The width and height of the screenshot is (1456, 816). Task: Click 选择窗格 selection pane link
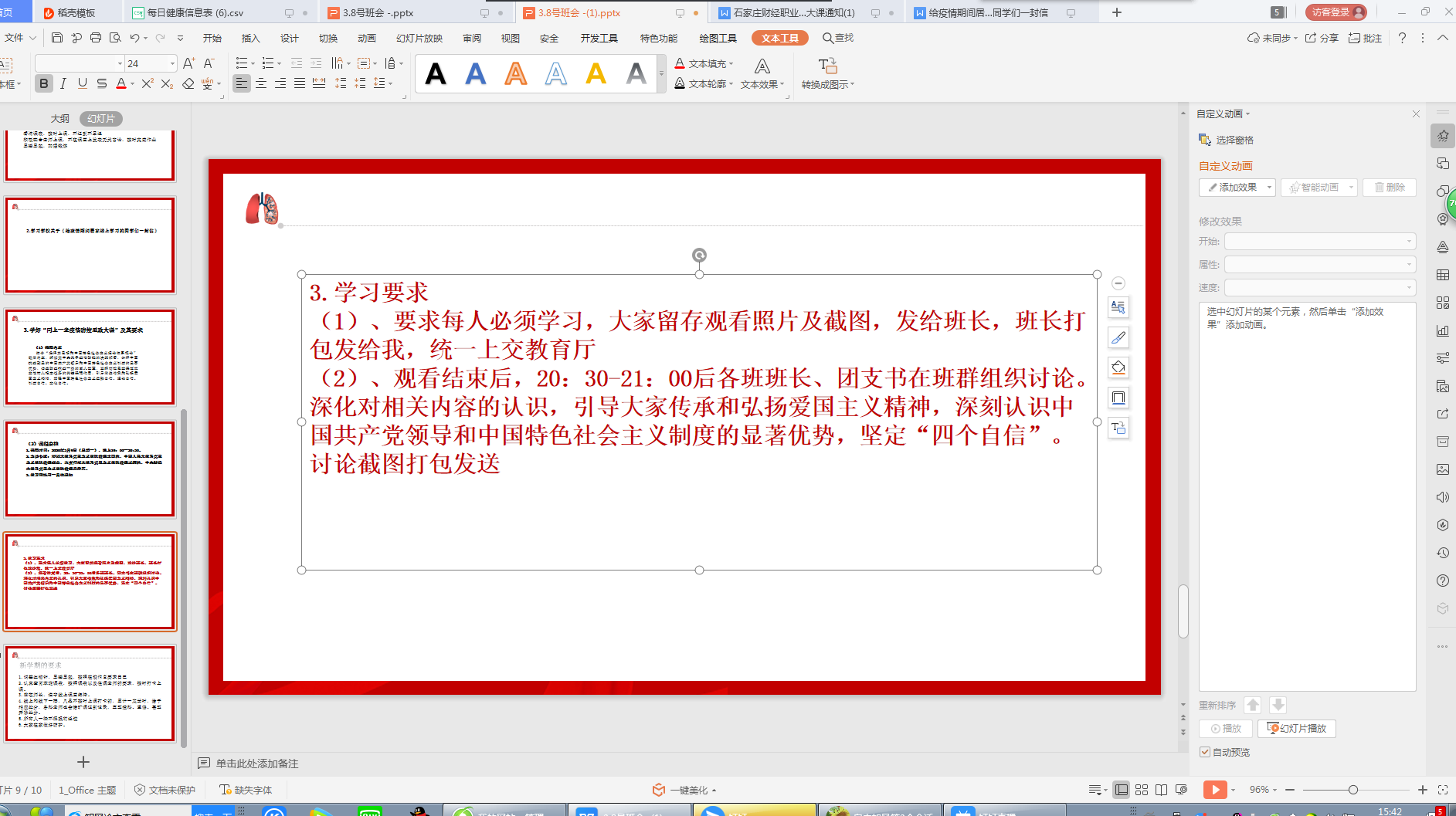coord(1227,140)
